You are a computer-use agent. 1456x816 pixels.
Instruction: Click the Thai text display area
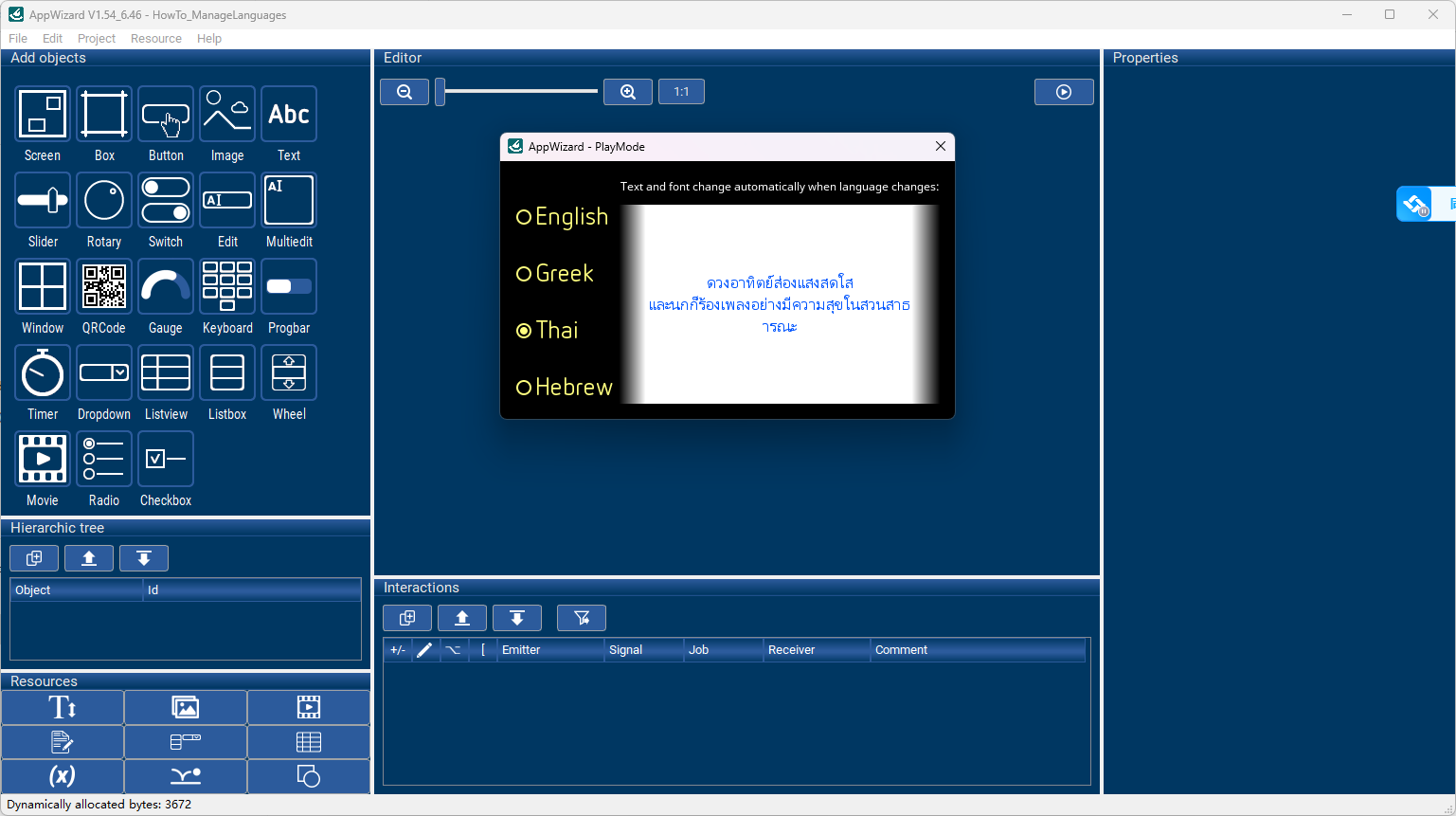pyautogui.click(x=780, y=304)
